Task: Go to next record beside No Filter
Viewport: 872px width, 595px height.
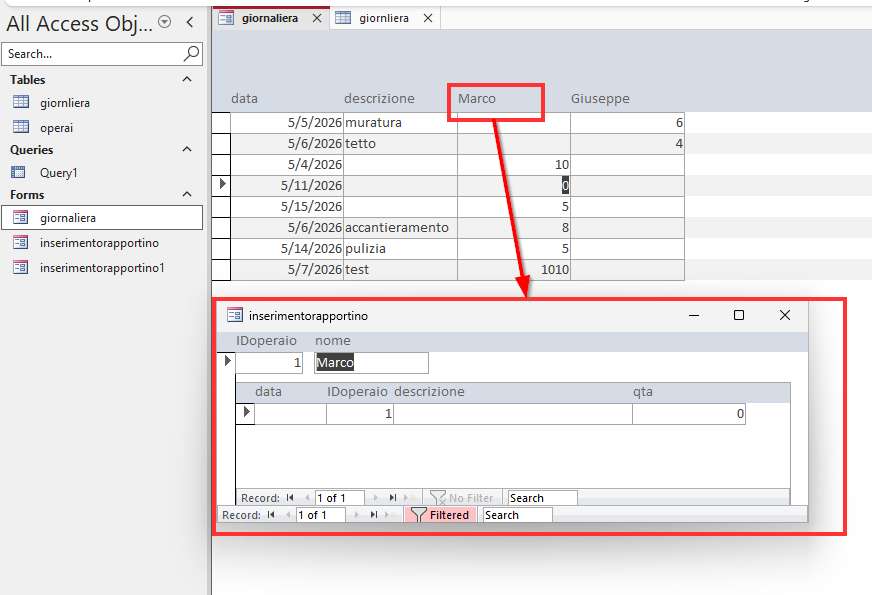Action: pyautogui.click(x=376, y=498)
